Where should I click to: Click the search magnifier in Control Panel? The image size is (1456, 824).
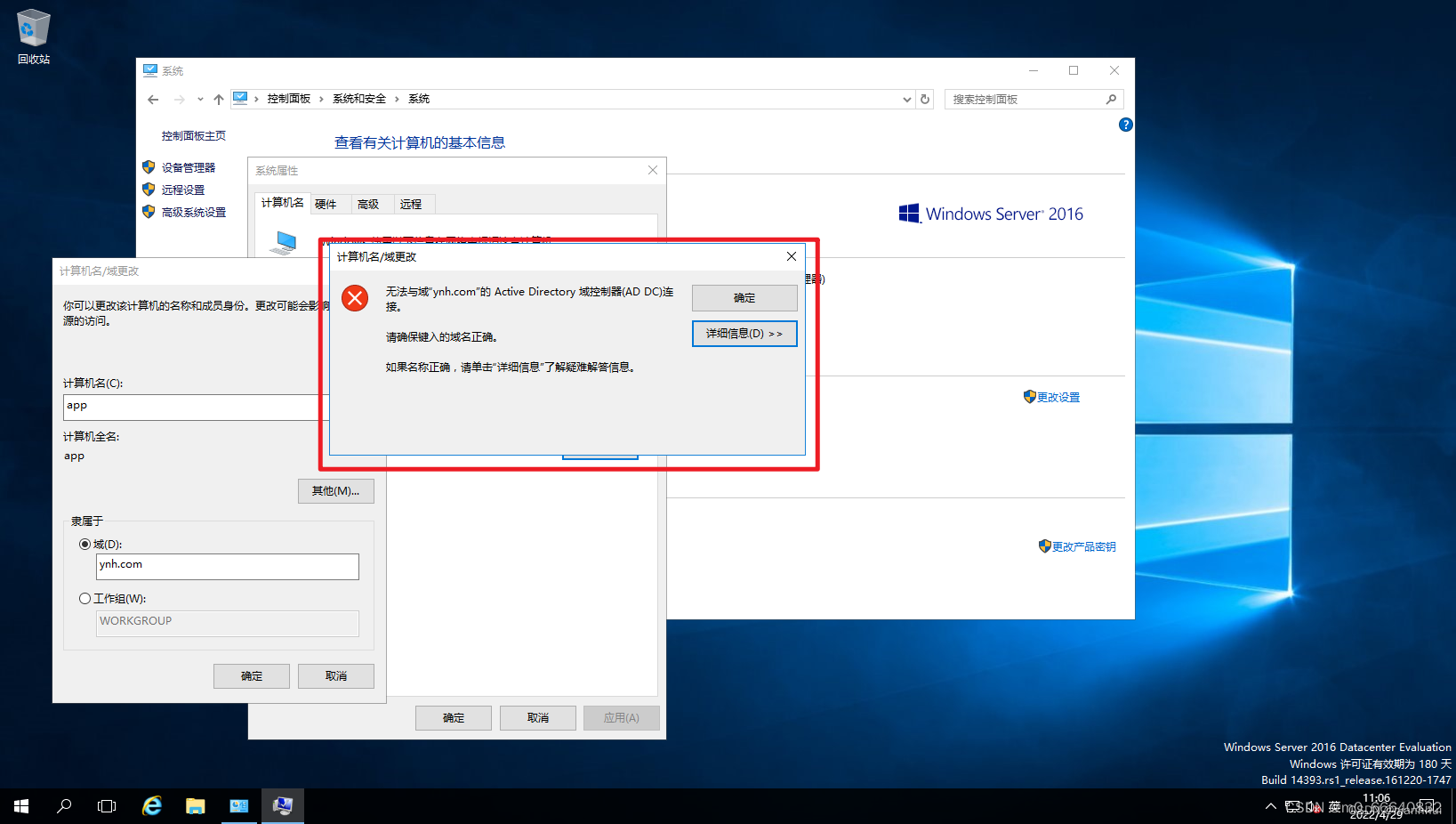[x=1111, y=100]
